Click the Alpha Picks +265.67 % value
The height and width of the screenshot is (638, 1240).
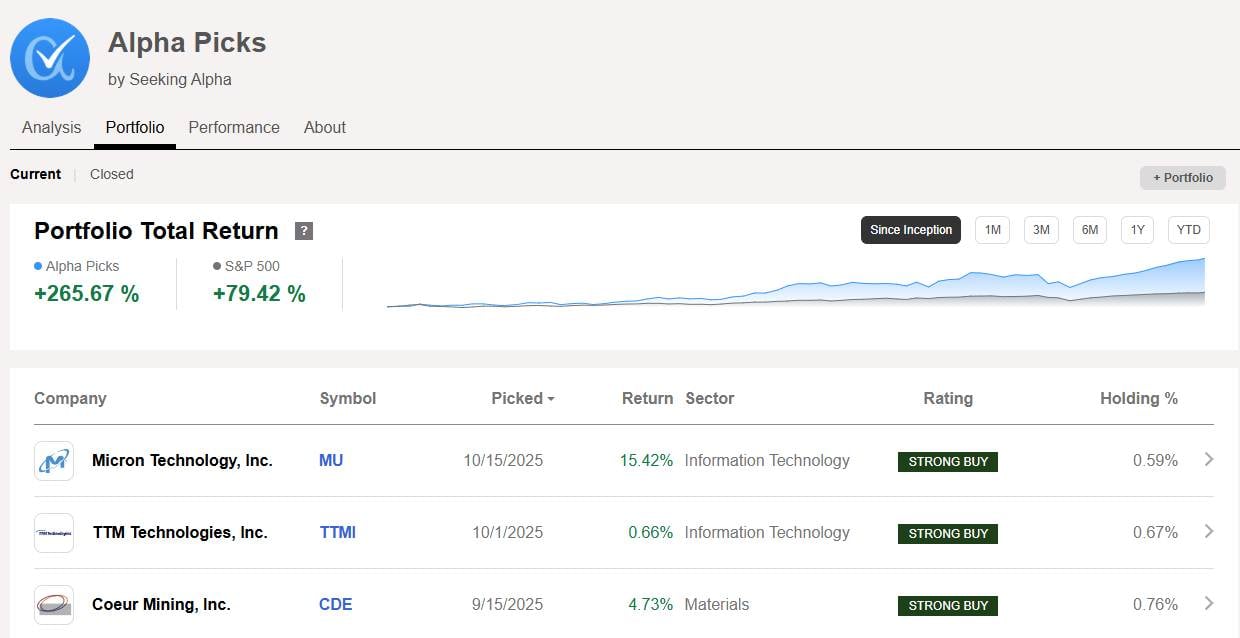87,294
